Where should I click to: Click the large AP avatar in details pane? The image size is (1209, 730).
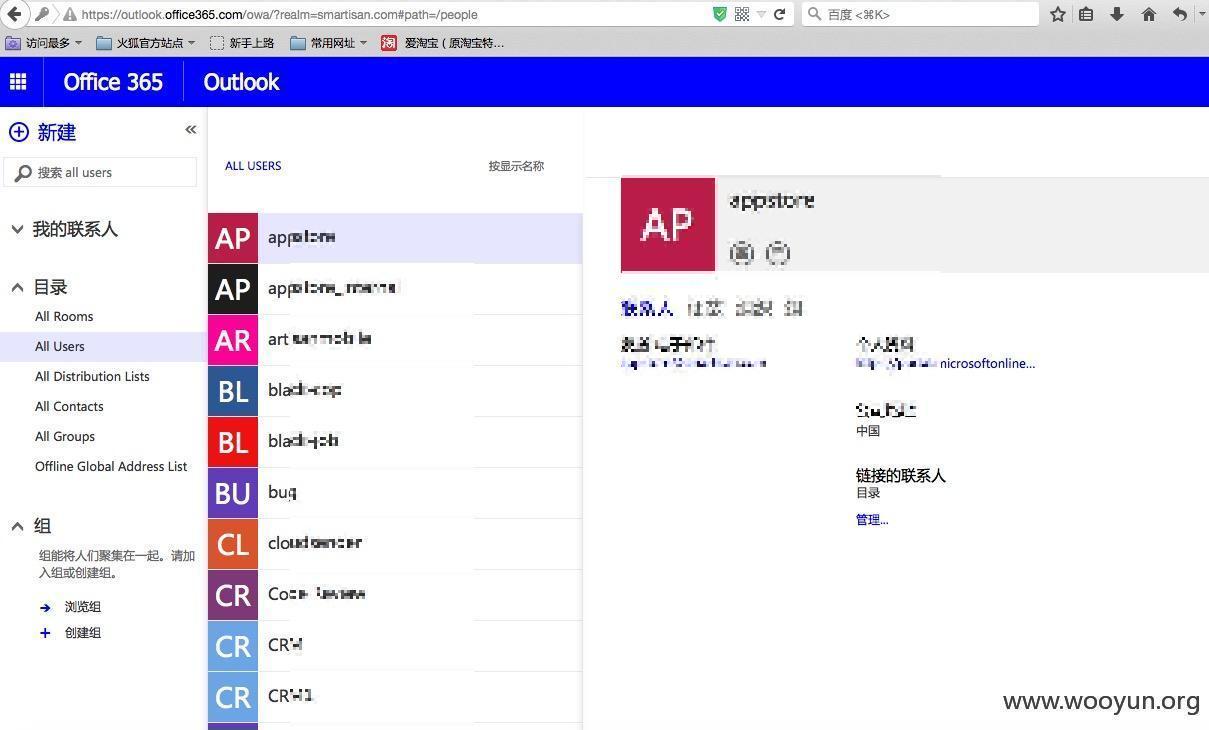(x=668, y=225)
